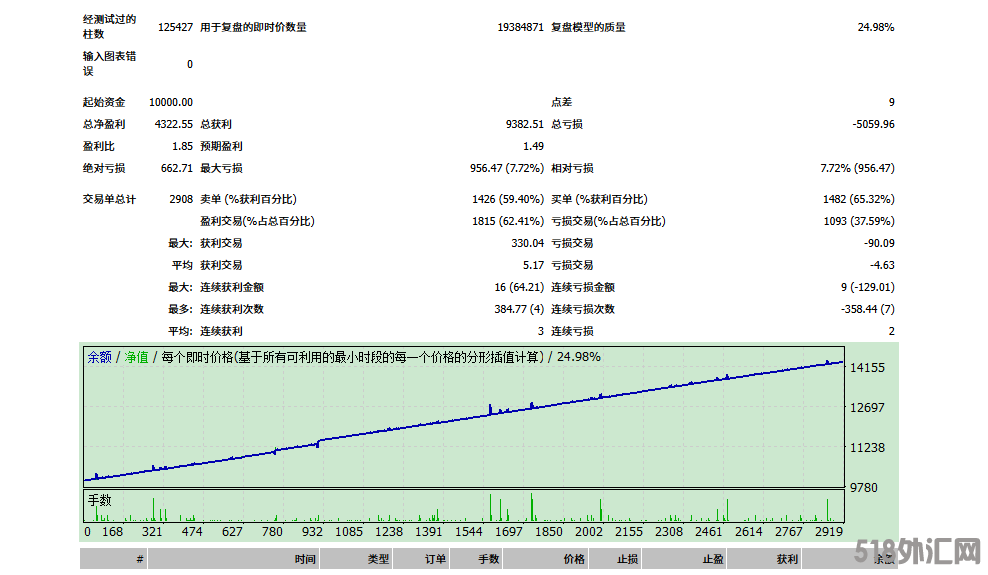Click the 类型 column header

point(376,560)
